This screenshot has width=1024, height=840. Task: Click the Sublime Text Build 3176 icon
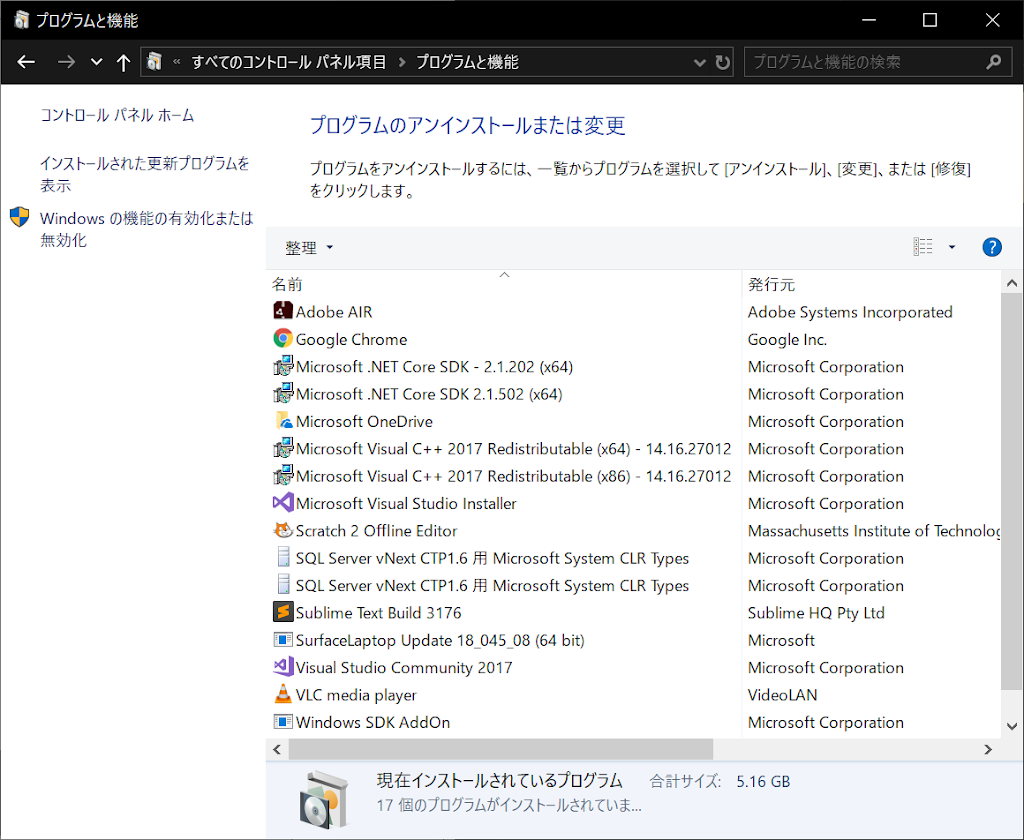tap(283, 612)
